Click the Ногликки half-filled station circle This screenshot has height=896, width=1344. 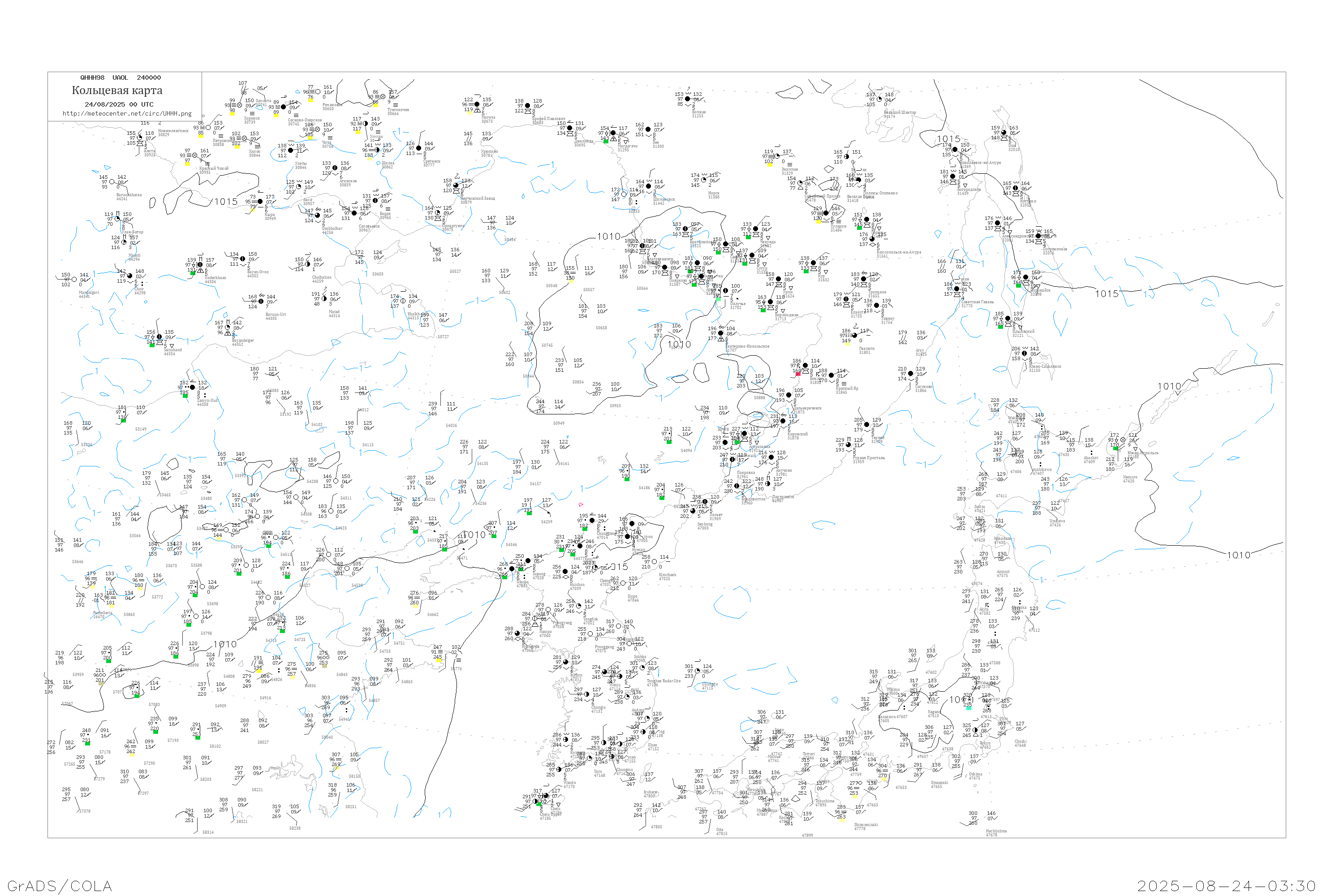(x=1016, y=188)
